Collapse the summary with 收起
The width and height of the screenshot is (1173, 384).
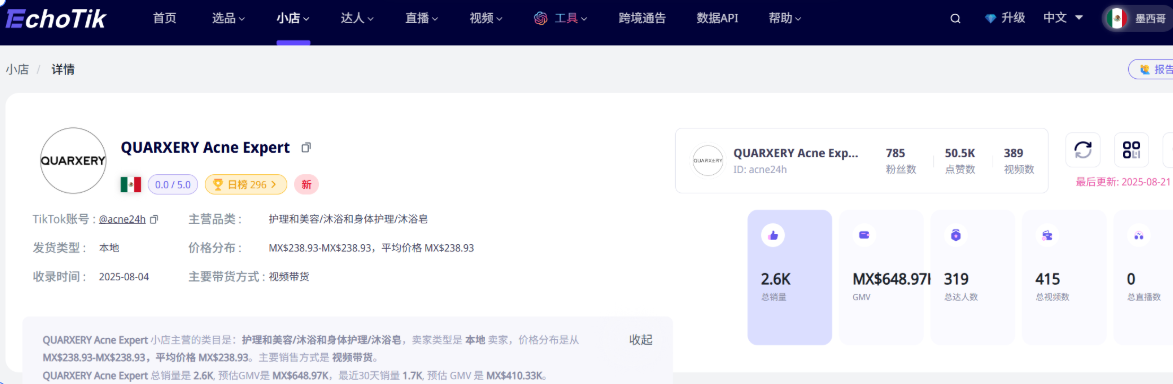[x=640, y=340]
